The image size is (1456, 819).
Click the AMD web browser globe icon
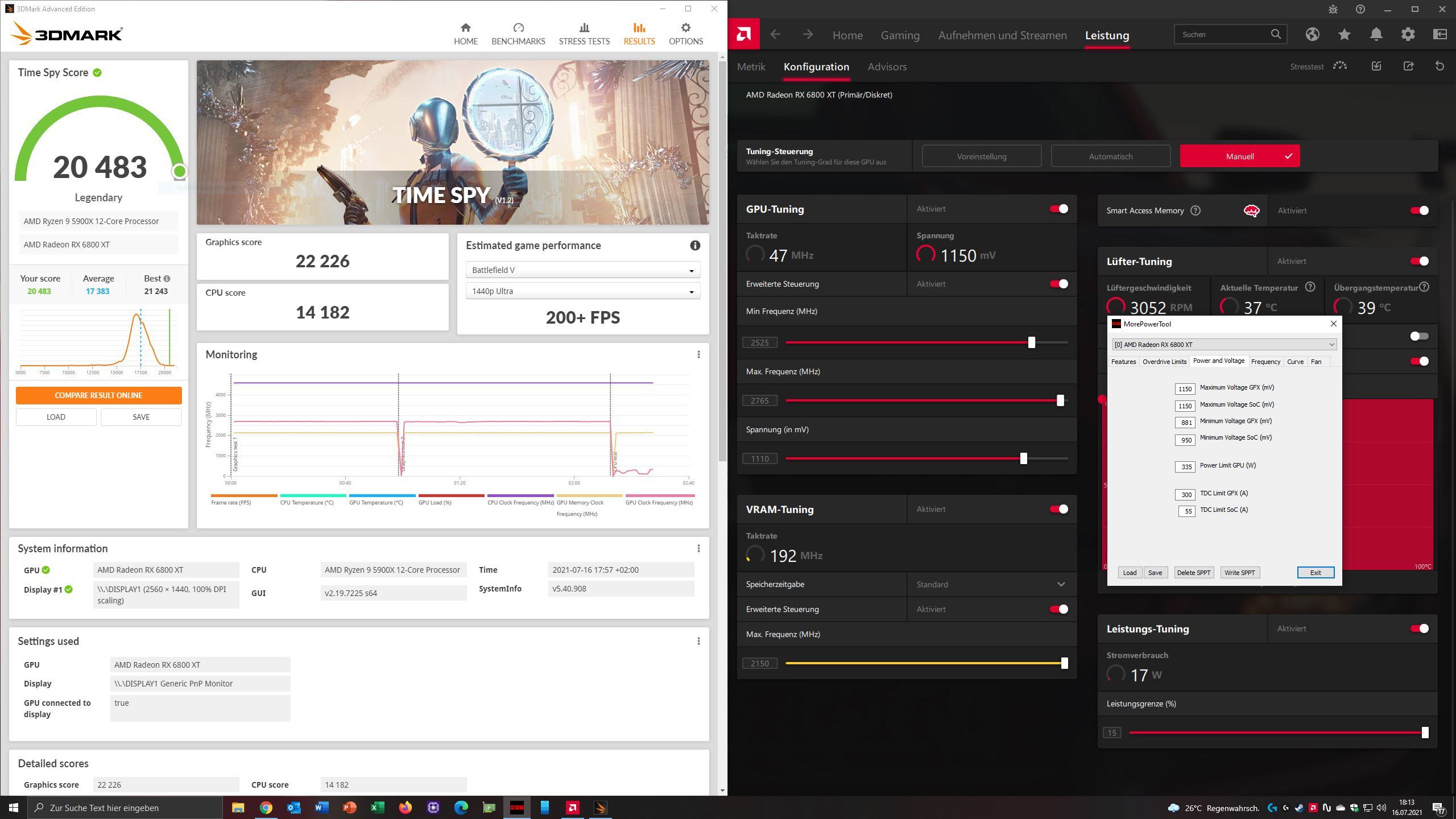[1312, 34]
